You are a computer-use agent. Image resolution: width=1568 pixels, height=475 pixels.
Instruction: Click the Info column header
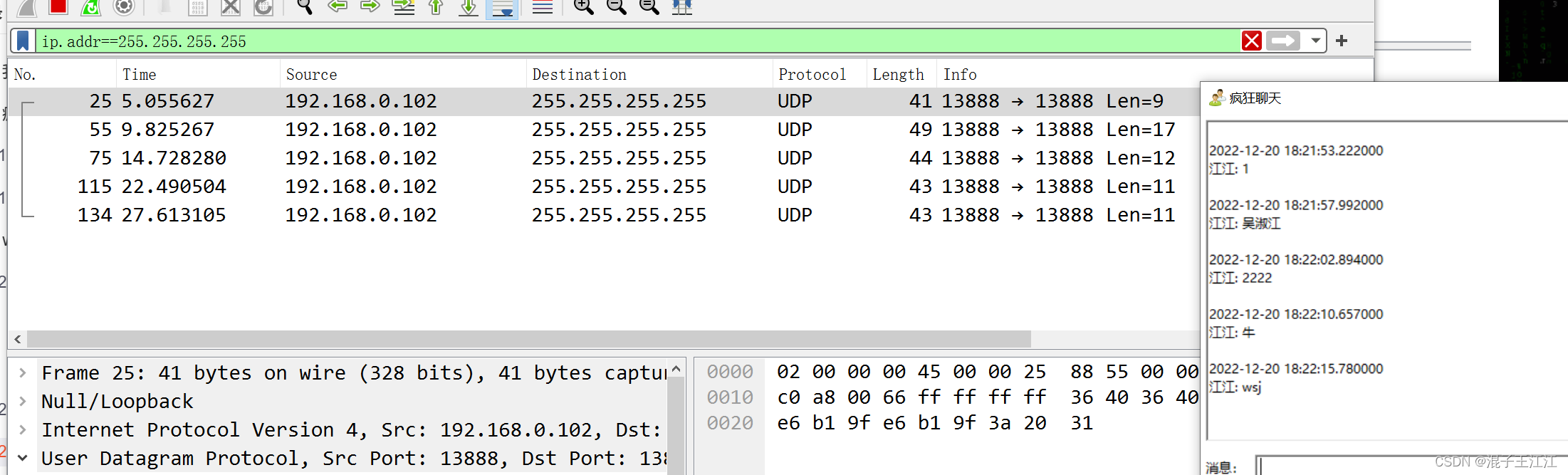[960, 74]
